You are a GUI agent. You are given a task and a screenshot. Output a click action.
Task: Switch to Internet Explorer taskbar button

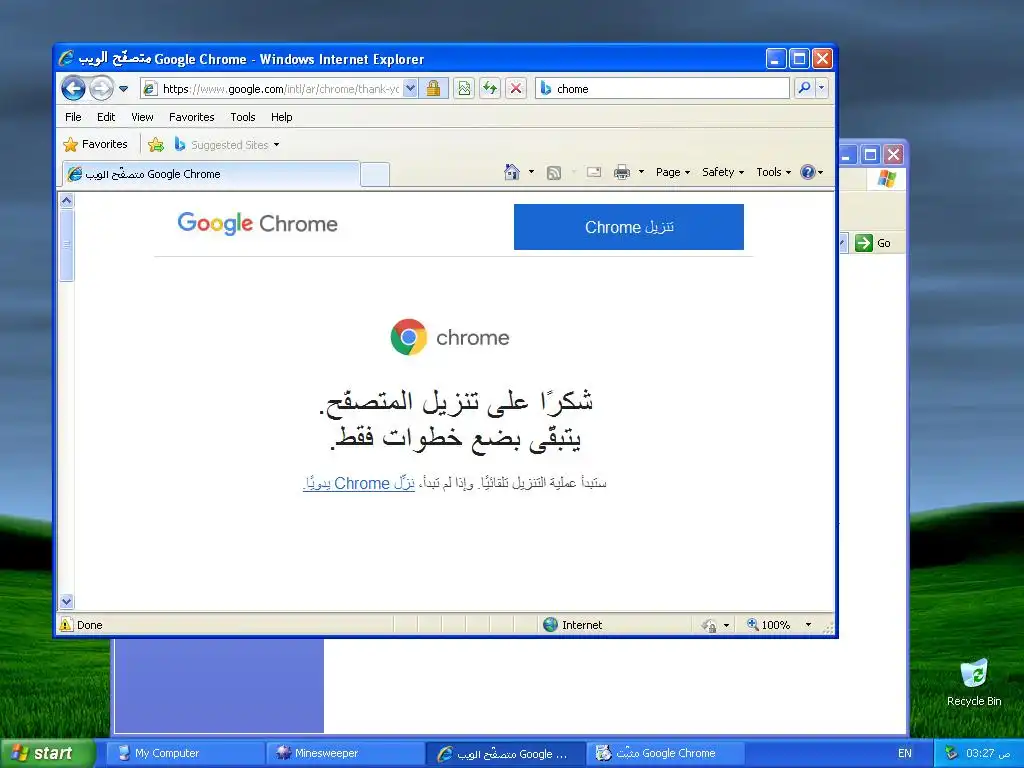505,753
